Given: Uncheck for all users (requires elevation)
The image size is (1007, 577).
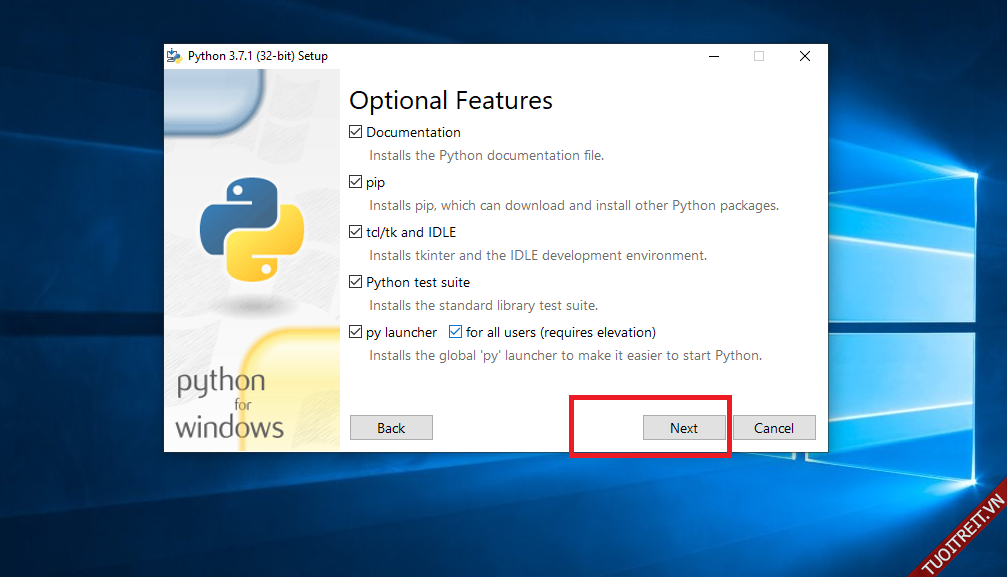Looking at the screenshot, I should click(456, 332).
